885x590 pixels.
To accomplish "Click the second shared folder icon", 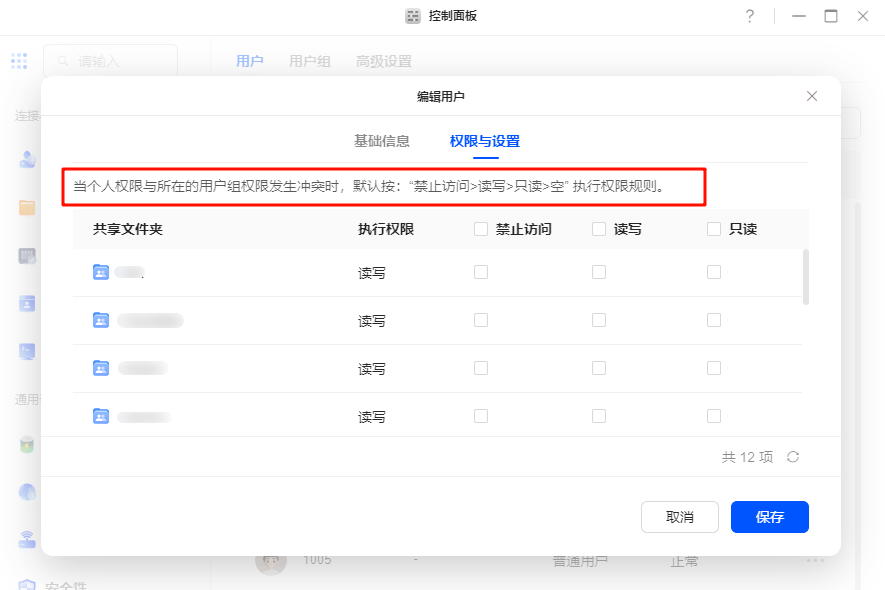I will 101,320.
